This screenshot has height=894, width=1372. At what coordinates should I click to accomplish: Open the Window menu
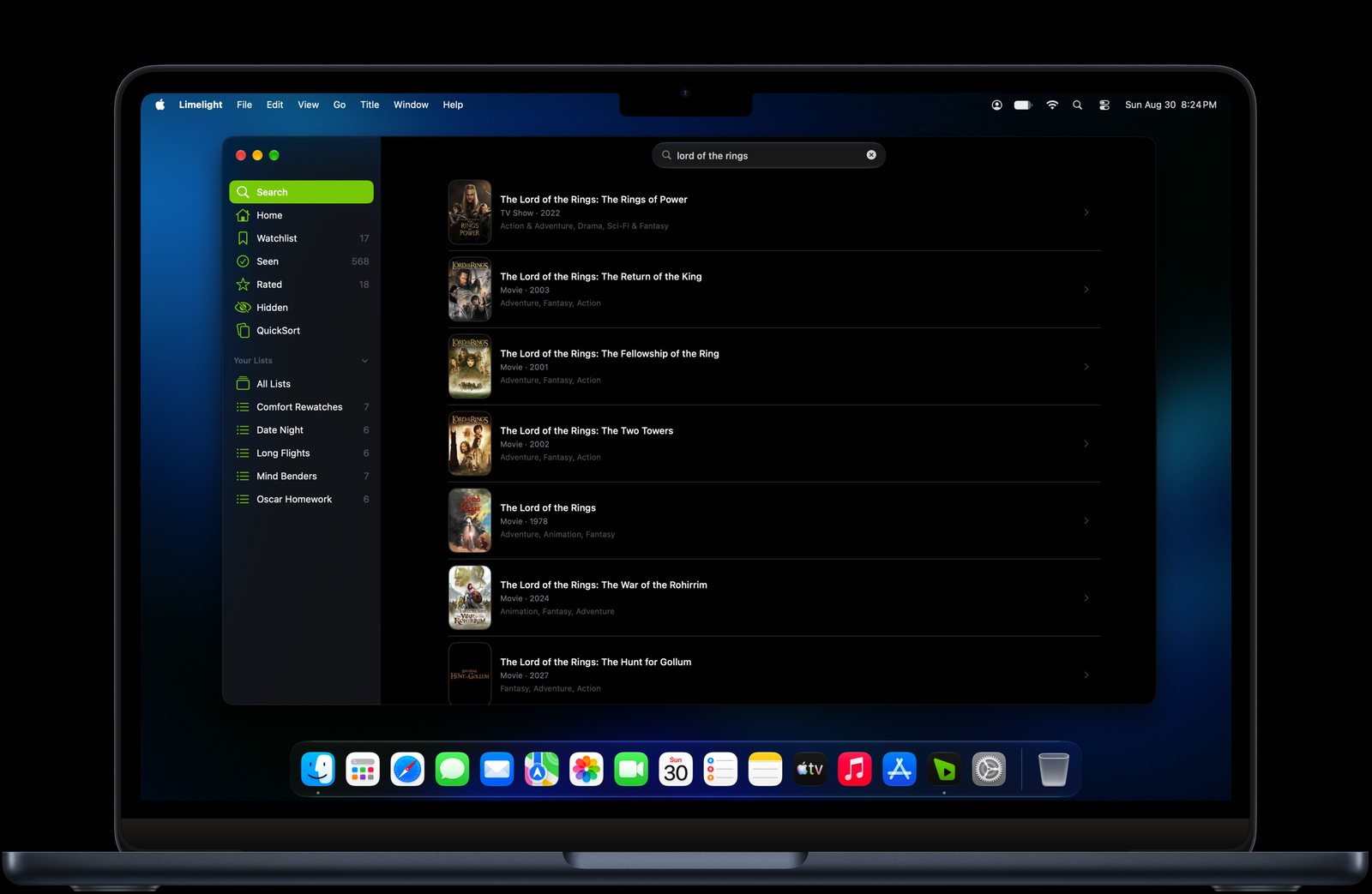pyautogui.click(x=411, y=105)
